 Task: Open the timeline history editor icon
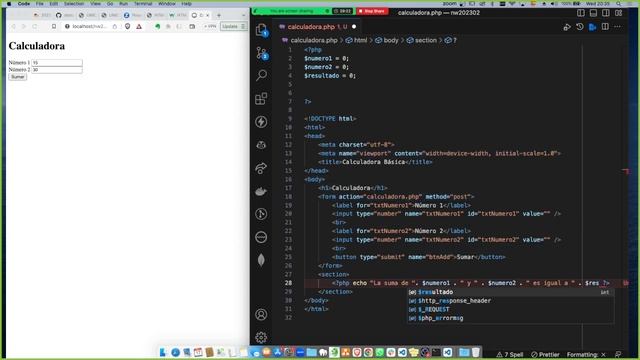(x=580, y=27)
